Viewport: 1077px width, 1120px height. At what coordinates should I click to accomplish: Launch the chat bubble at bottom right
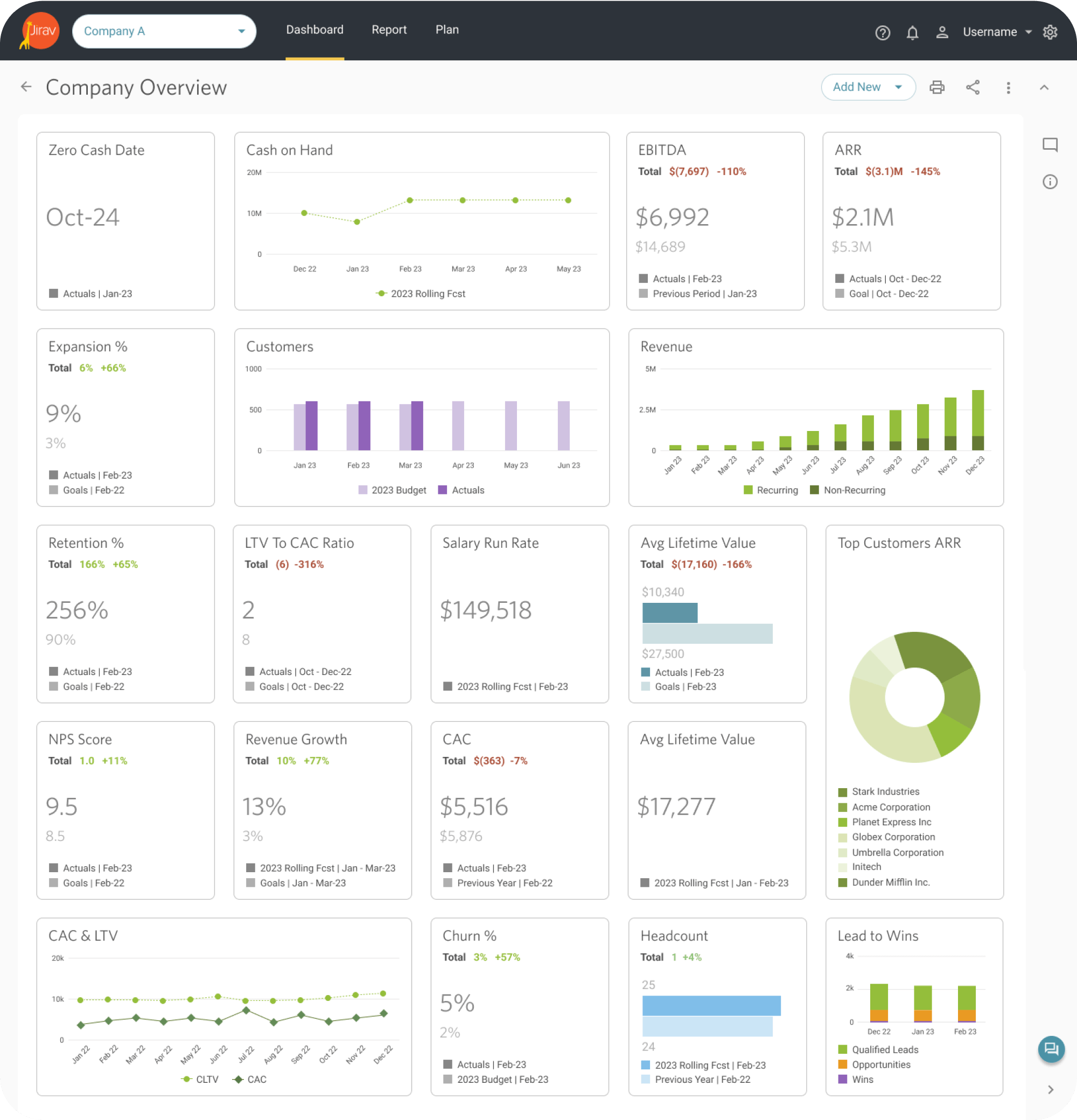[1051, 1050]
